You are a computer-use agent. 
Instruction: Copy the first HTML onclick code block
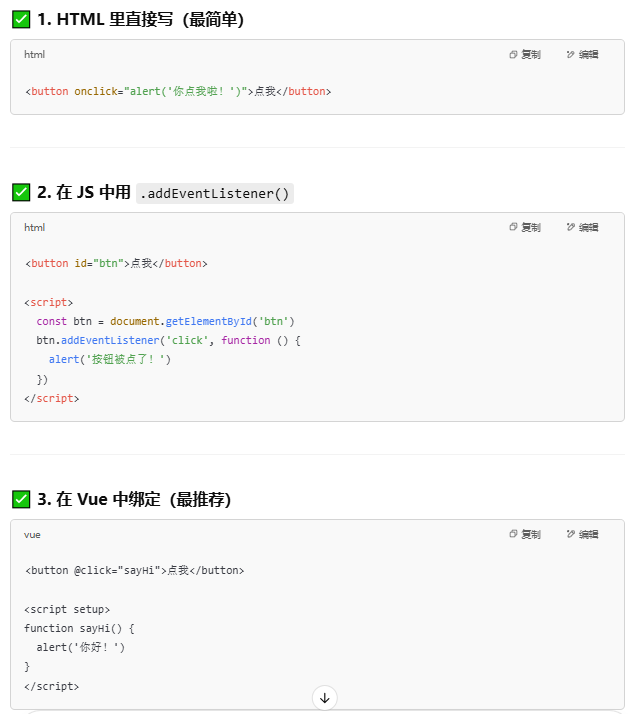pos(525,55)
